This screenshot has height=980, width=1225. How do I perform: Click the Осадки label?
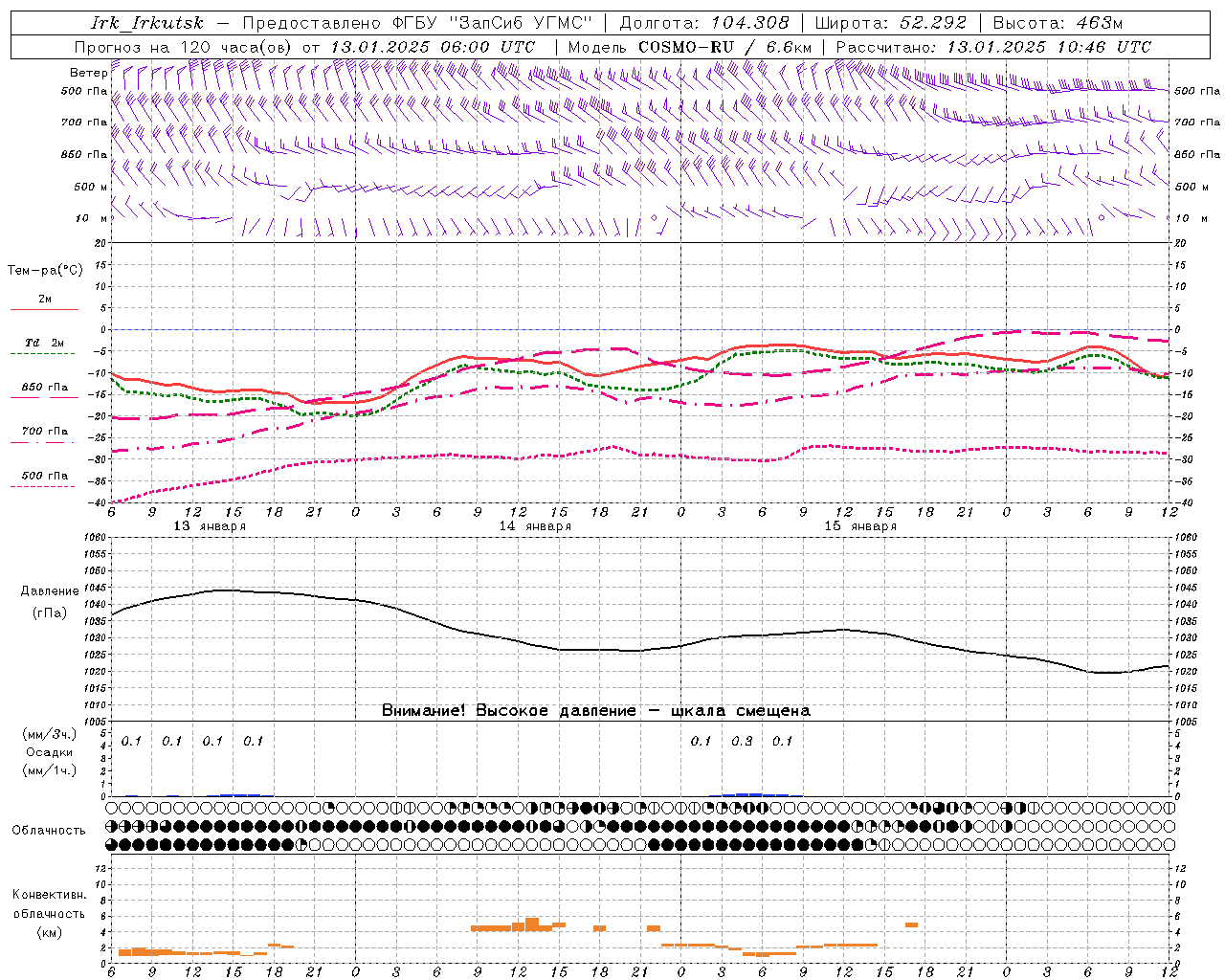tap(49, 752)
